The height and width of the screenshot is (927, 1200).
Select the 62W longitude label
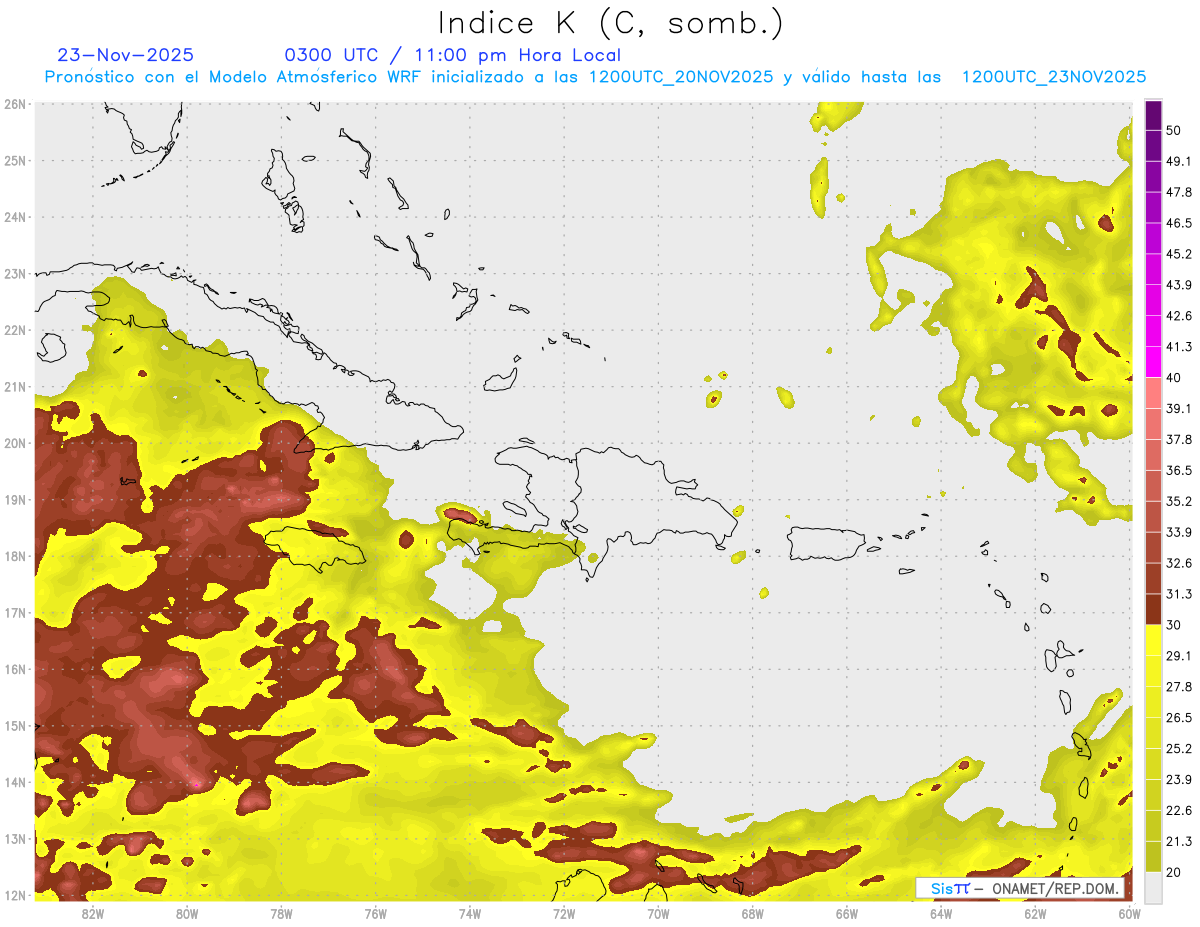tap(1035, 914)
